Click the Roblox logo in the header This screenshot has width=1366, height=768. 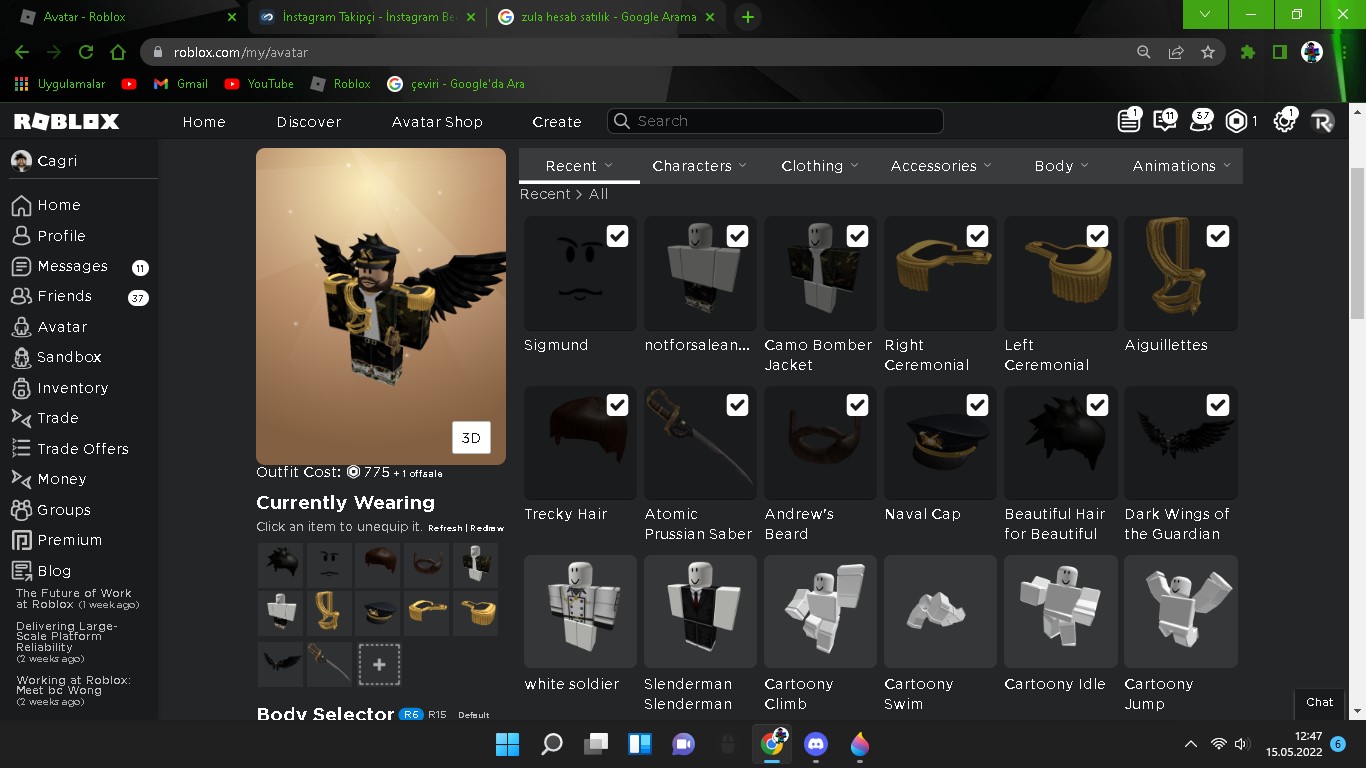67,121
